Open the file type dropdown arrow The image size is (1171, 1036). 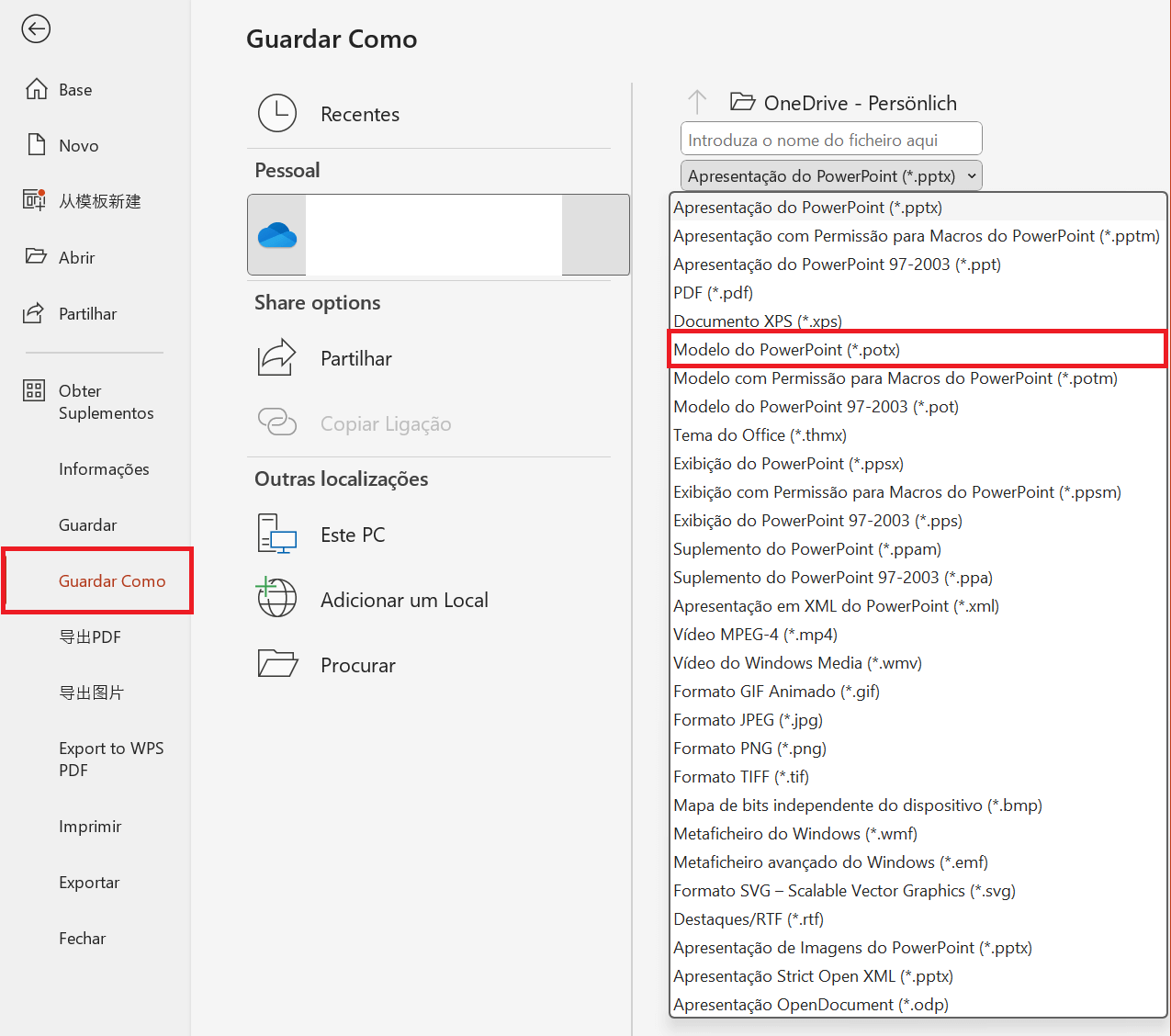click(972, 175)
